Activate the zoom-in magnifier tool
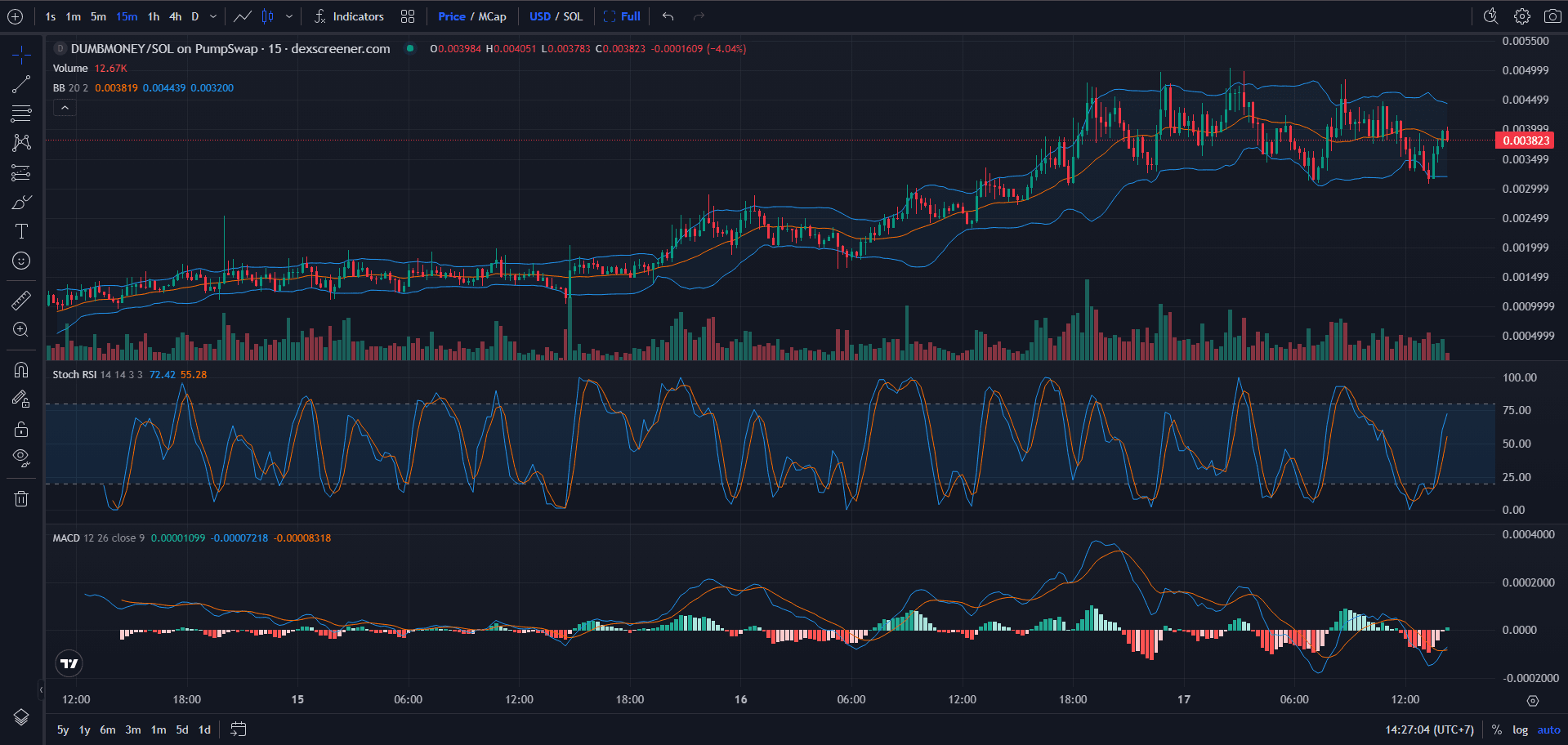 coord(20,329)
